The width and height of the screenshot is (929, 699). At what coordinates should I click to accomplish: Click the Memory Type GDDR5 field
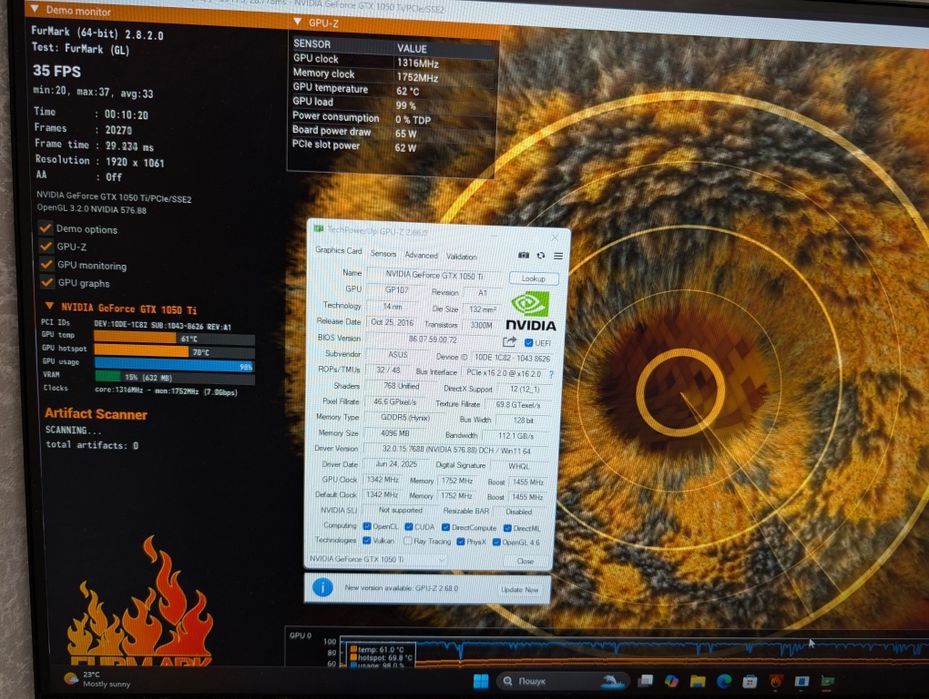[x=404, y=417]
